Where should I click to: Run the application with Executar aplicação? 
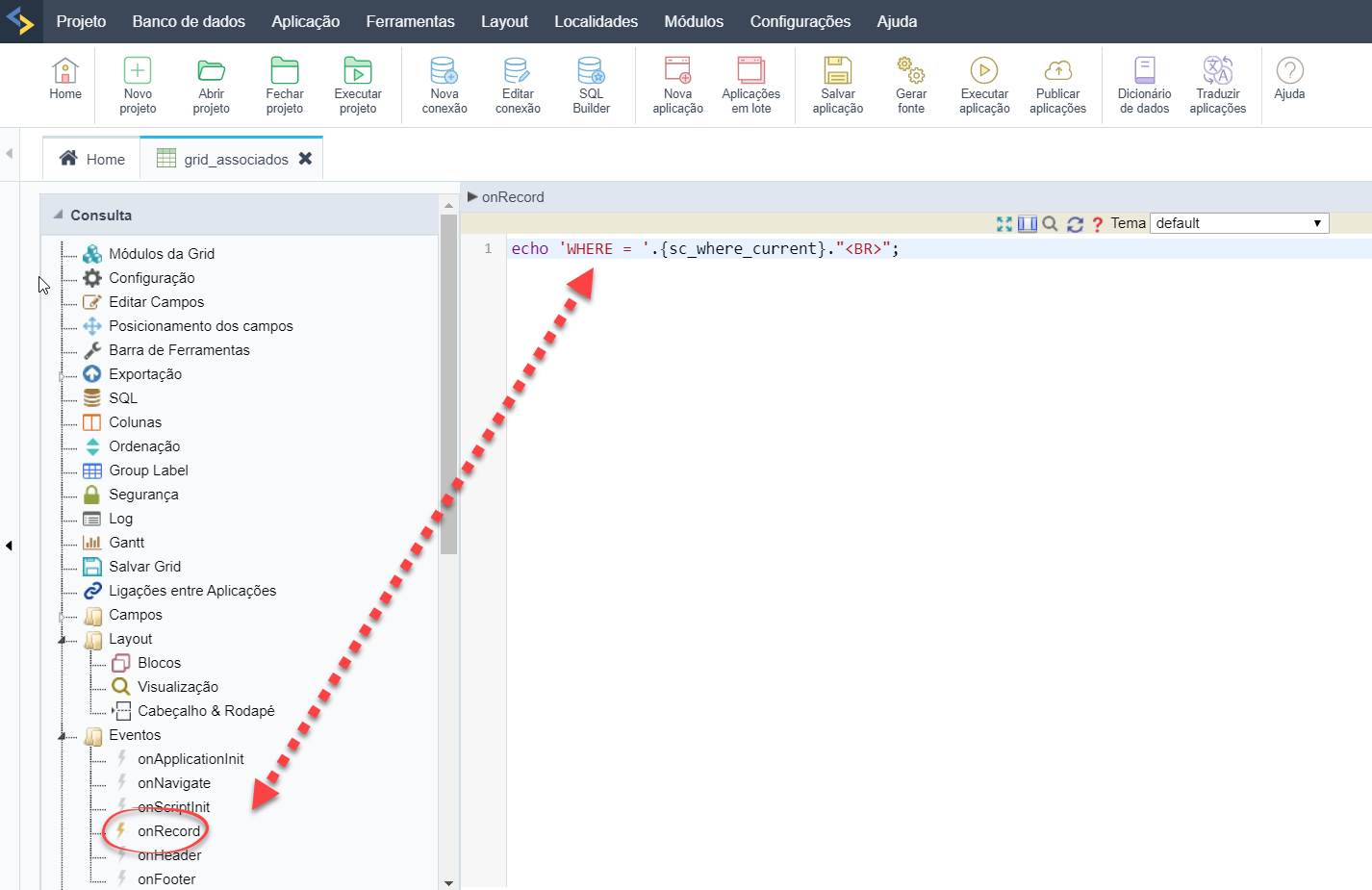[x=984, y=86]
